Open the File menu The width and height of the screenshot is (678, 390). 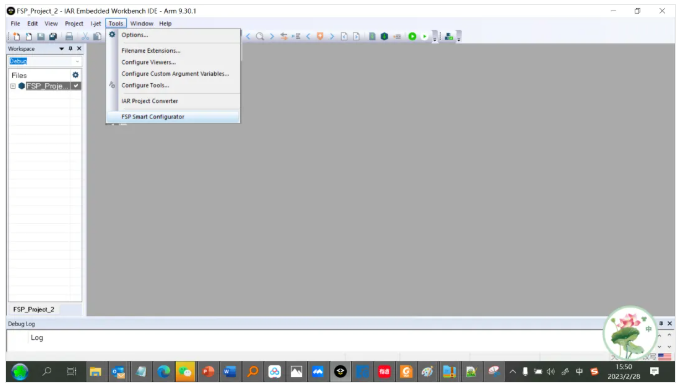(15, 23)
